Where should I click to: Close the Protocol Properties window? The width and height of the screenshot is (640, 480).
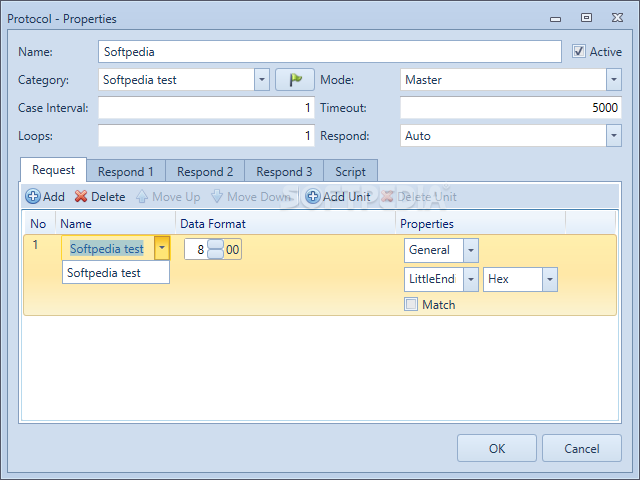point(617,18)
